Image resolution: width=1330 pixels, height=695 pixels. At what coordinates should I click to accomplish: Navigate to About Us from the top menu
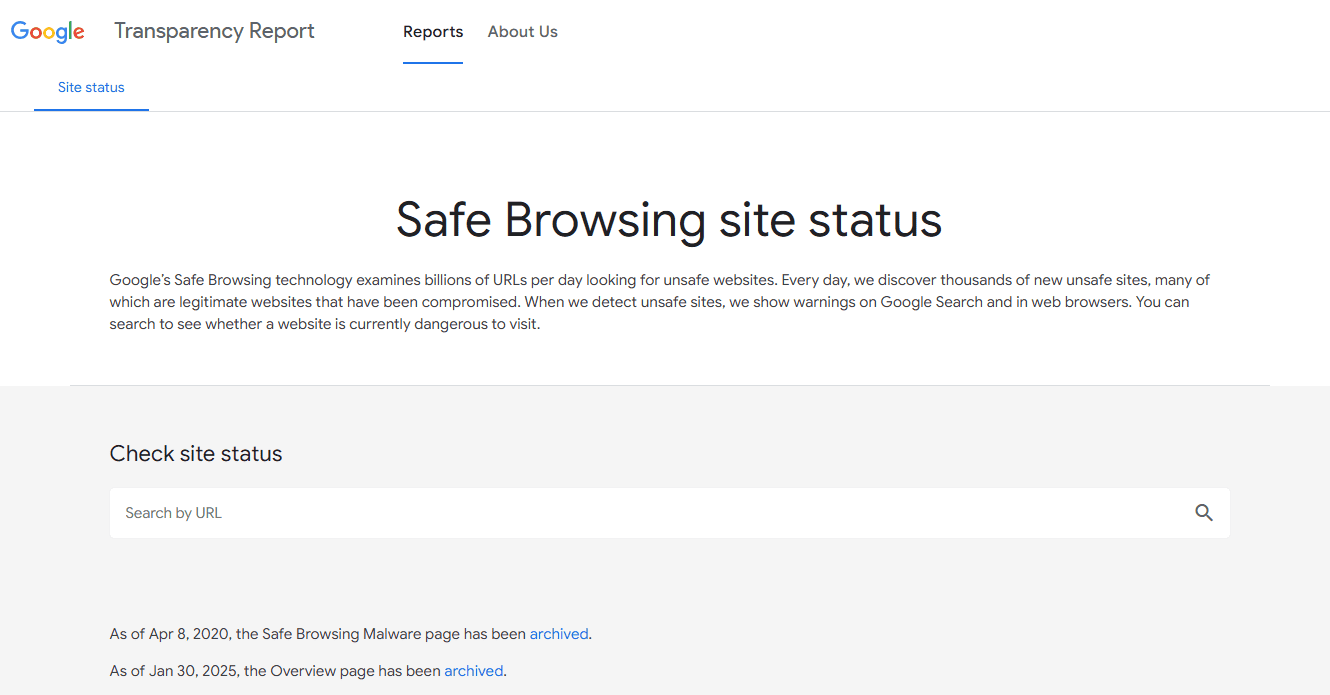click(522, 31)
